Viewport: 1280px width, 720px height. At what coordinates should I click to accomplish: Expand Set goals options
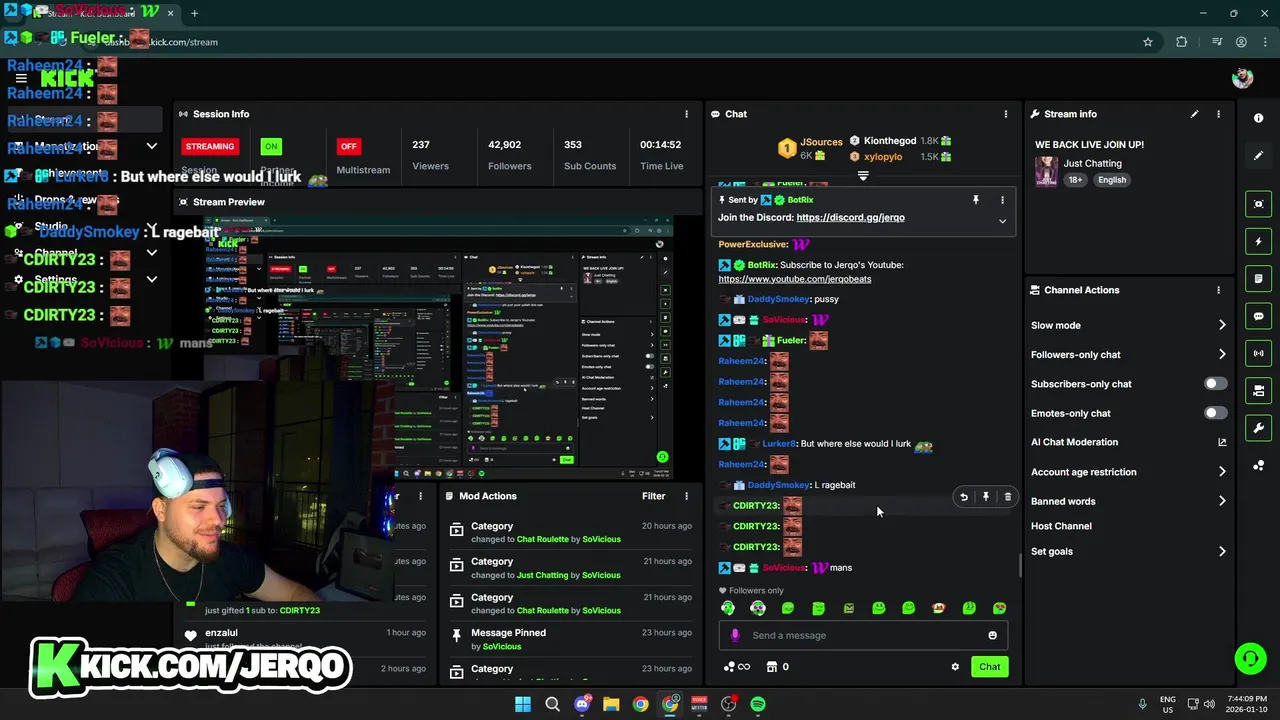pos(1222,551)
